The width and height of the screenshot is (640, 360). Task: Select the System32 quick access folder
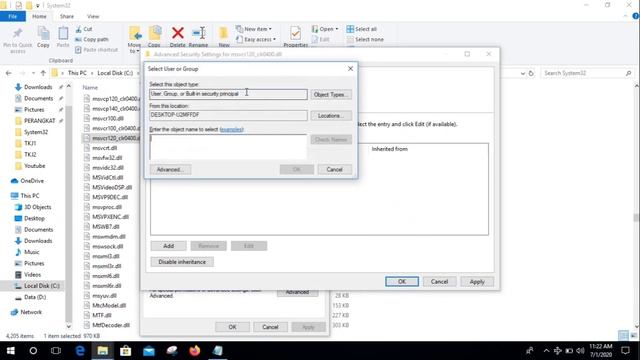tap(36, 132)
